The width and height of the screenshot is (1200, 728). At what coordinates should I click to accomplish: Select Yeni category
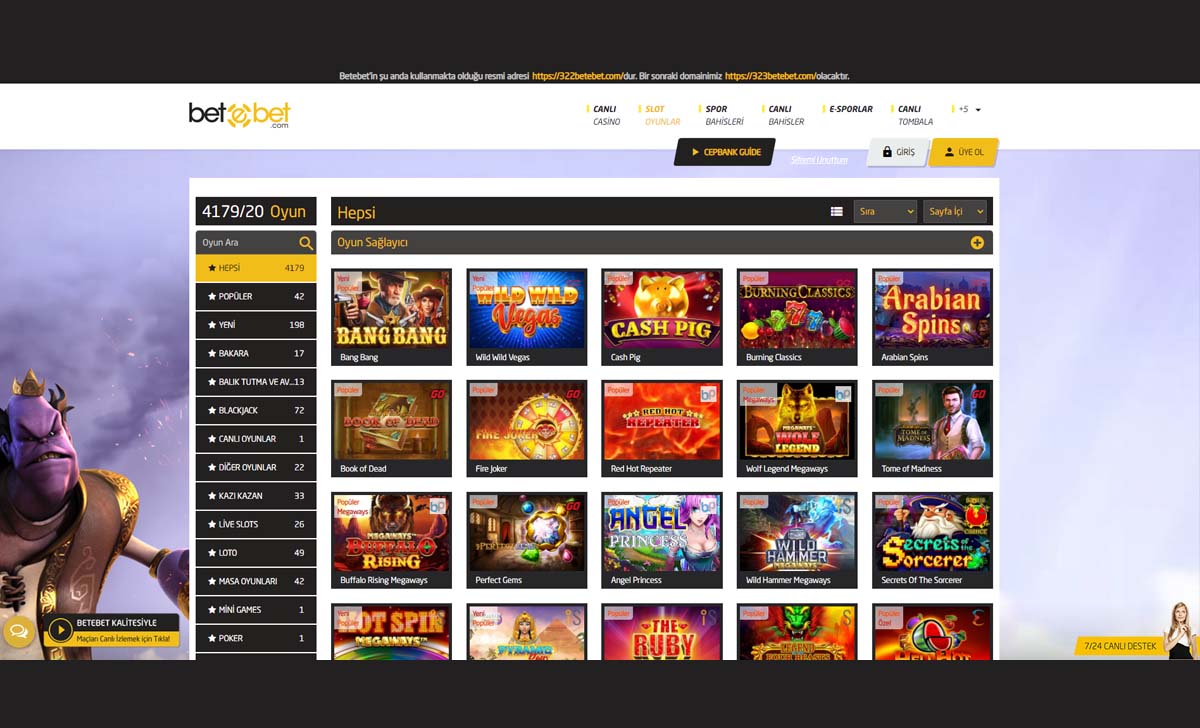[255, 325]
